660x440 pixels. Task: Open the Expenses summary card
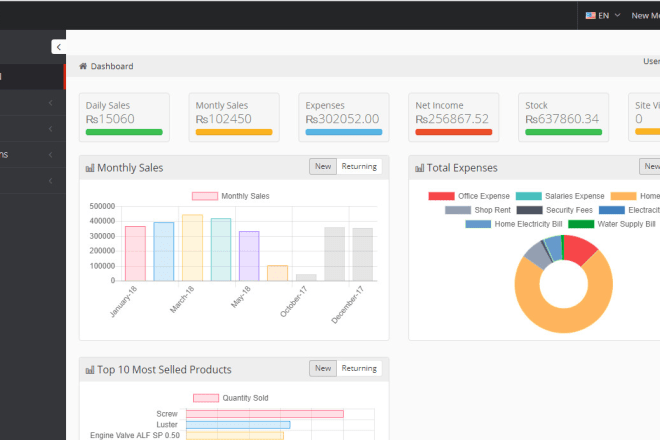(x=344, y=117)
